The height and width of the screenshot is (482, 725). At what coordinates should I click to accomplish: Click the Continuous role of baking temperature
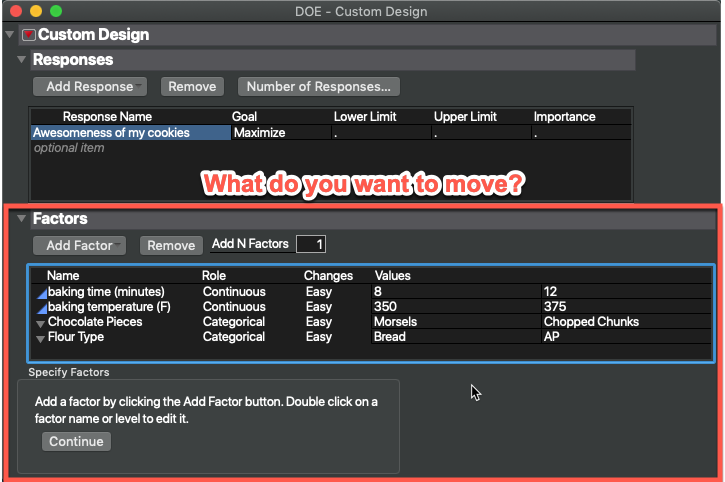click(x=234, y=307)
